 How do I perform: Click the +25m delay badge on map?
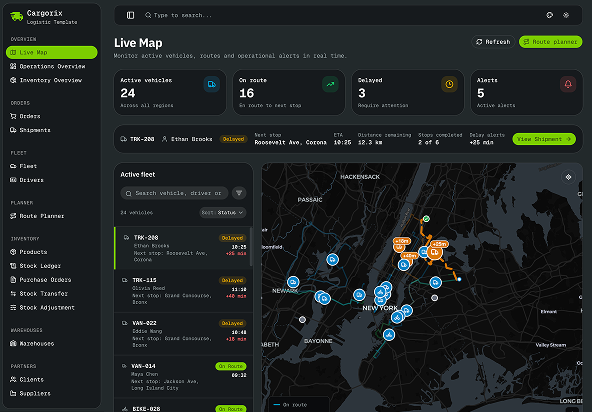click(x=439, y=244)
